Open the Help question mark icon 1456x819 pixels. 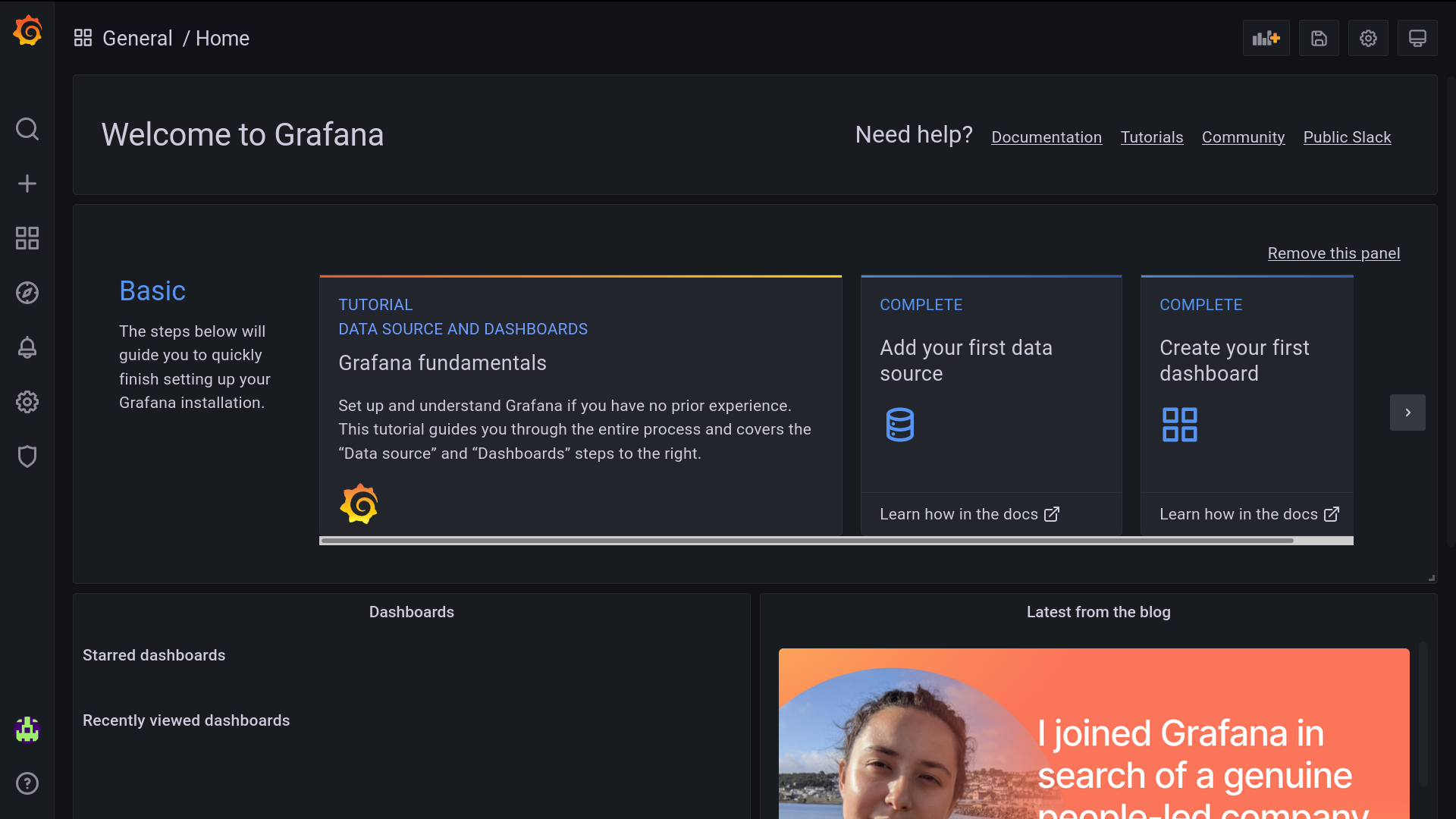point(27,783)
